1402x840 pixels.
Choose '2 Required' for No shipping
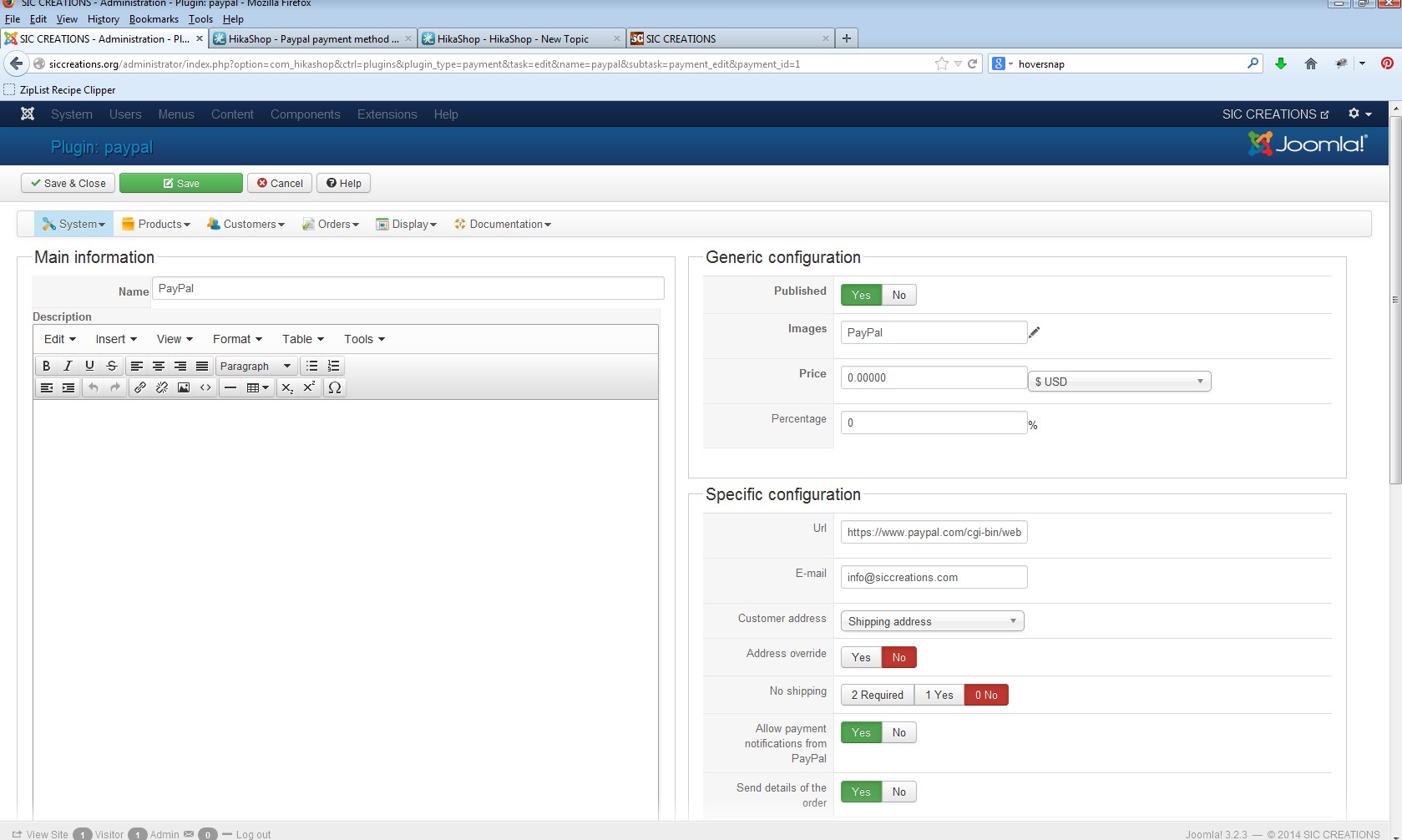[878, 695]
